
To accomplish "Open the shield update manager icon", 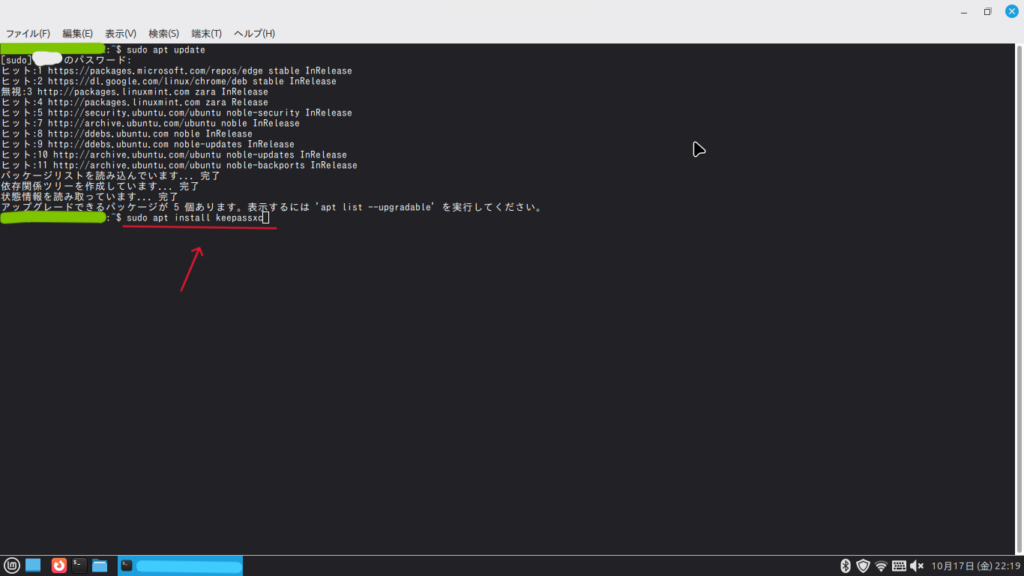I will coord(862,566).
